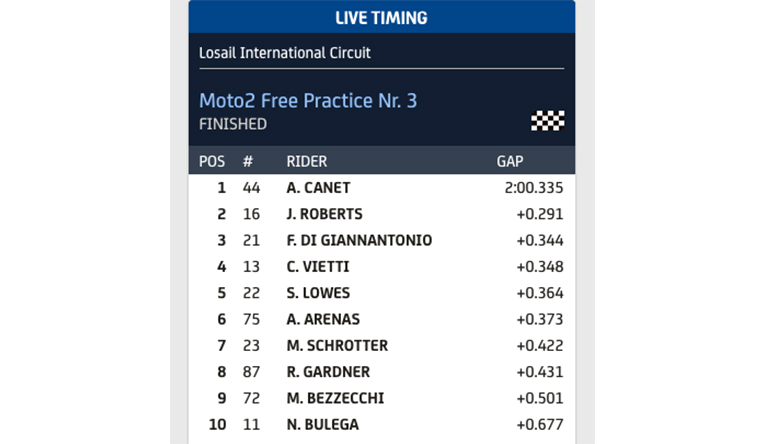Click rider C. Vietti
Viewport: 765px width, 444px height.
316,267
